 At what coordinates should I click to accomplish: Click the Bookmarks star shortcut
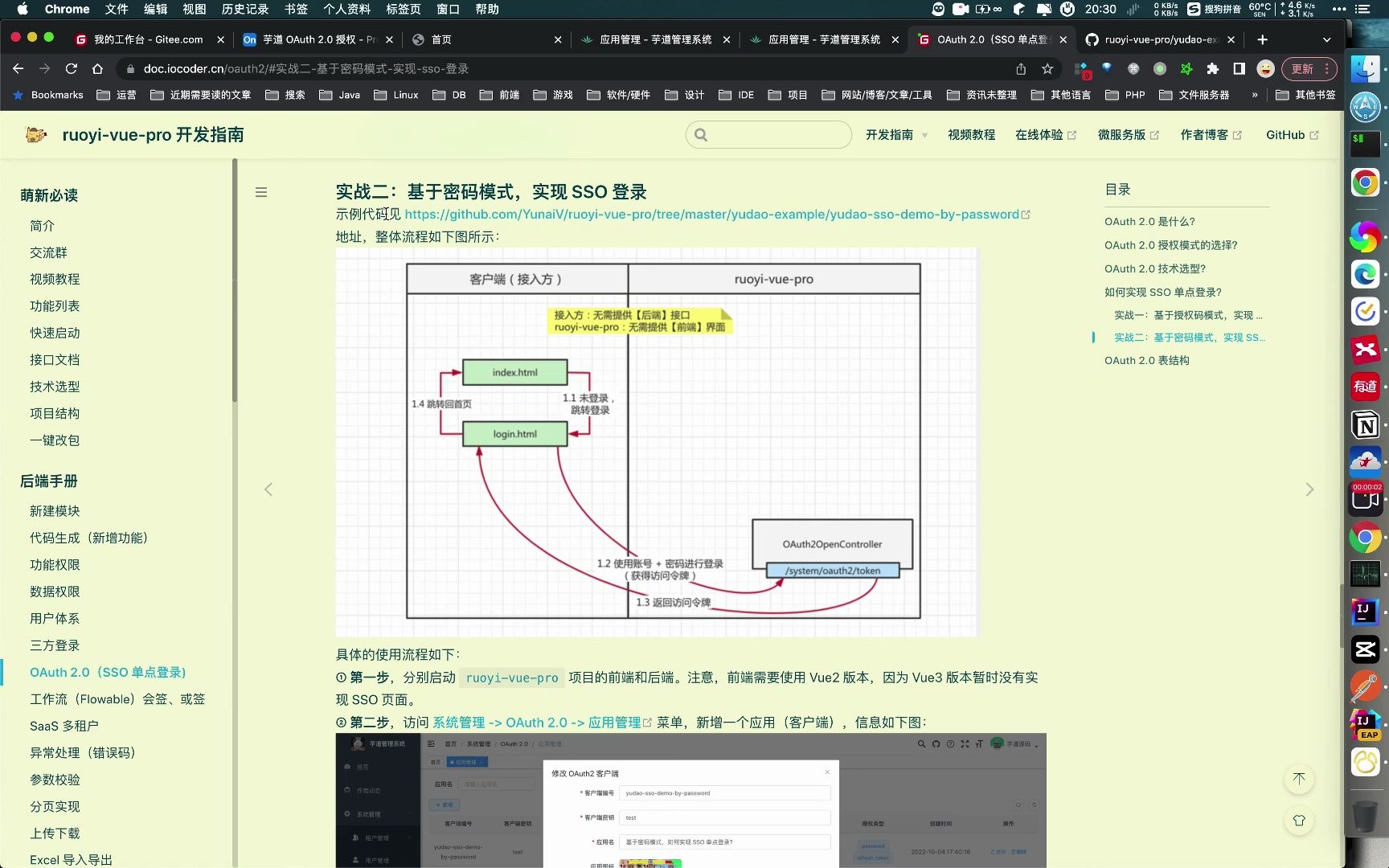tap(48, 95)
